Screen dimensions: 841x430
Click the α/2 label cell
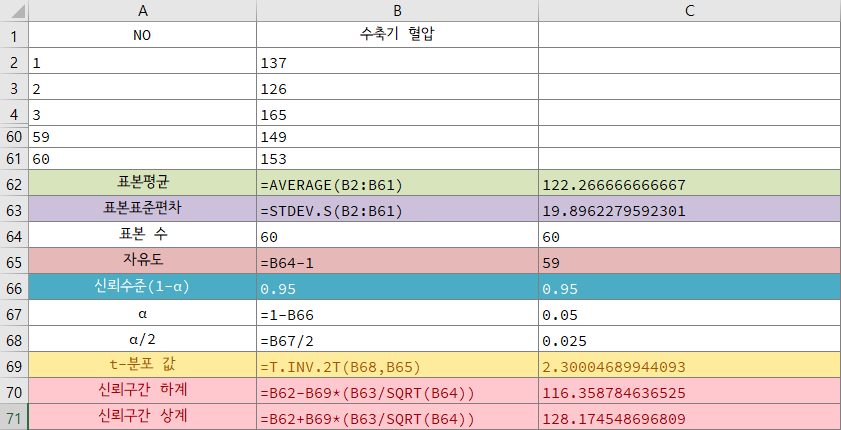tap(143, 339)
